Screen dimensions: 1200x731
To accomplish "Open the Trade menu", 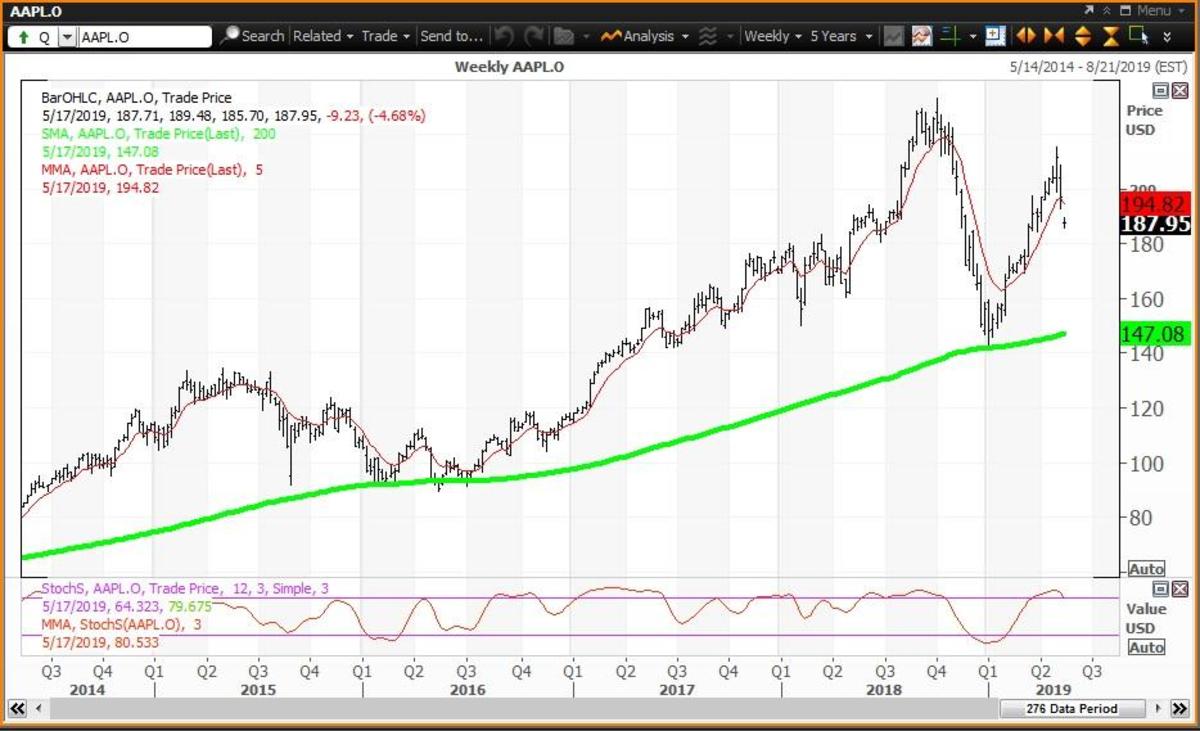I will pos(386,36).
